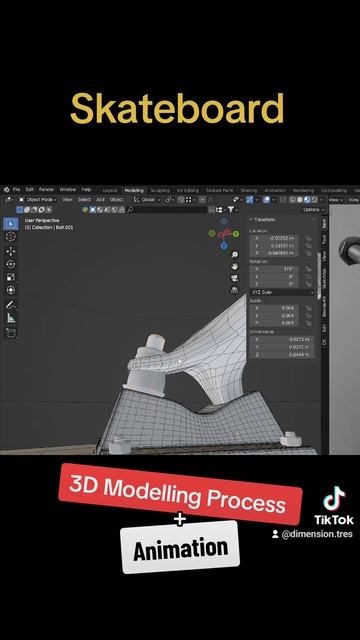Image resolution: width=360 pixels, height=640 pixels.
Task: Switch to rendered viewport shading
Action: pos(314,200)
